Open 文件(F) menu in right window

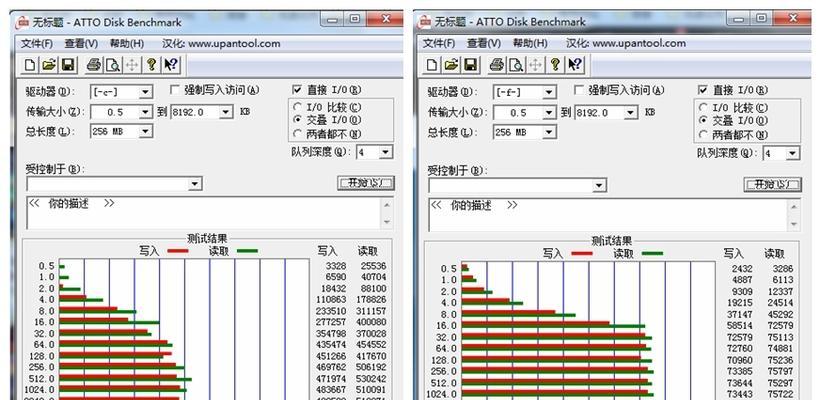click(439, 43)
